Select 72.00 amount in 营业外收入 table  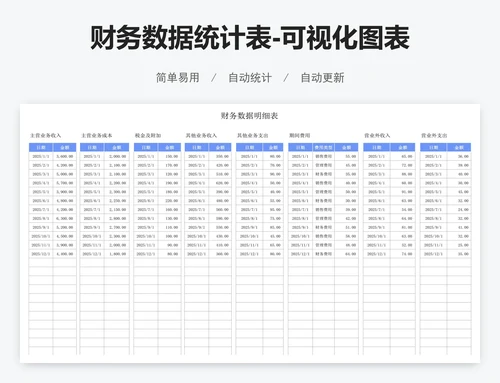coord(407,165)
